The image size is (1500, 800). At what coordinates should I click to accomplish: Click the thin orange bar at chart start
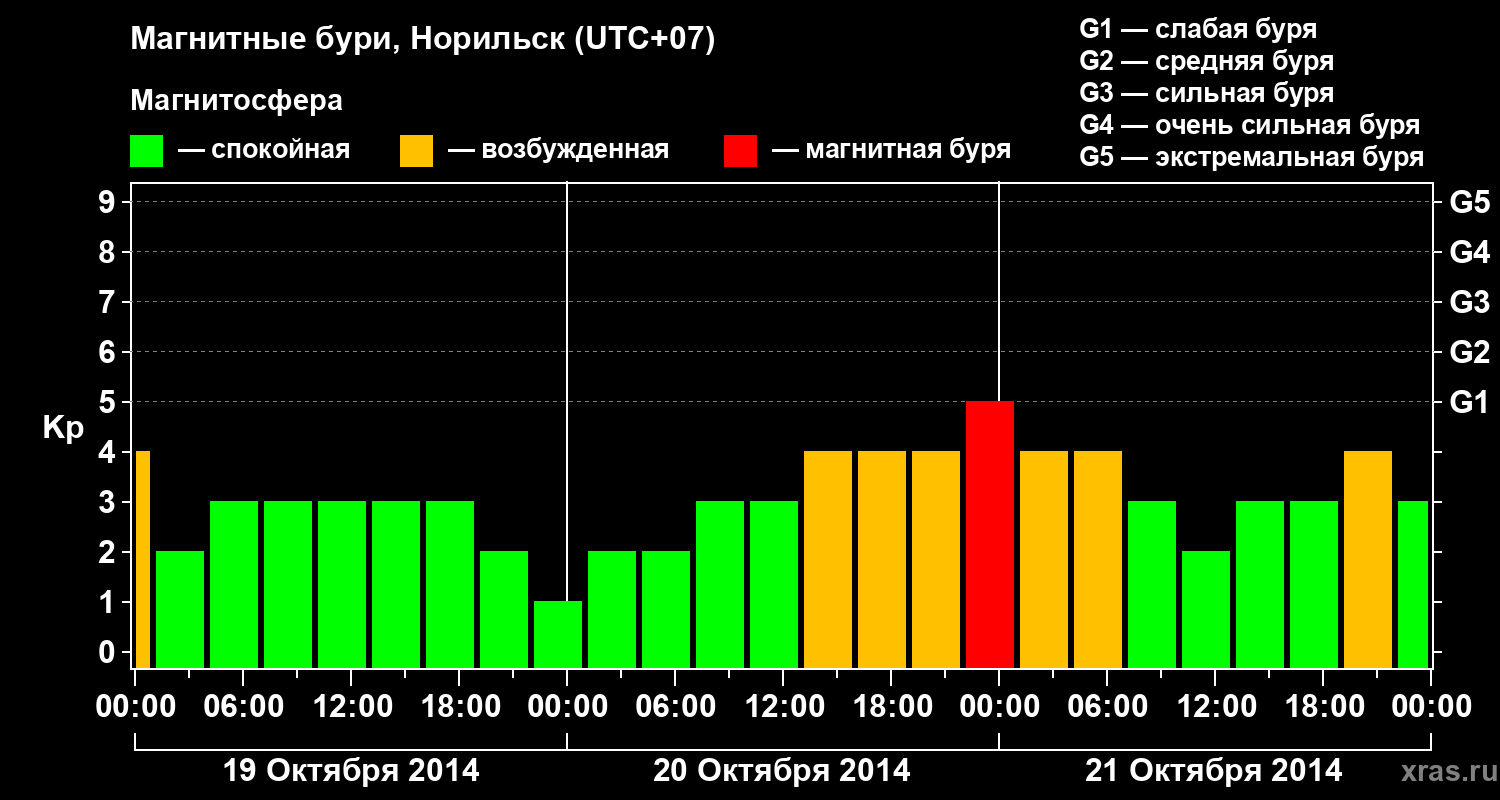[x=142, y=560]
